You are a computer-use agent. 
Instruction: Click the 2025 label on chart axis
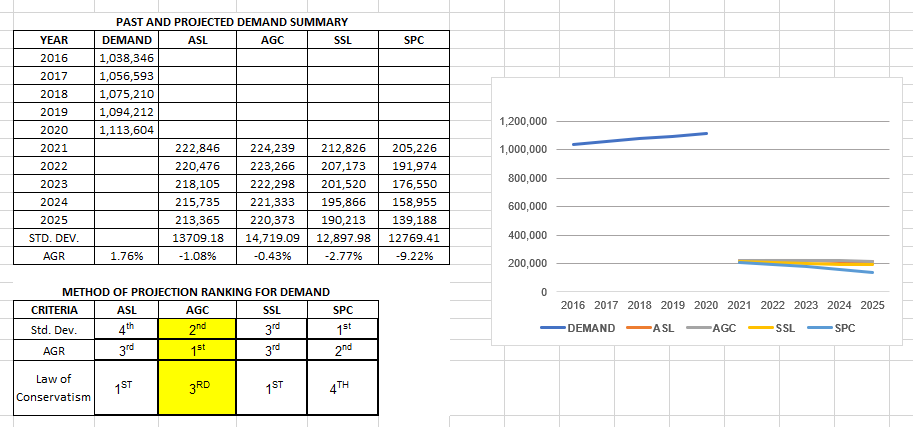pyautogui.click(x=873, y=305)
